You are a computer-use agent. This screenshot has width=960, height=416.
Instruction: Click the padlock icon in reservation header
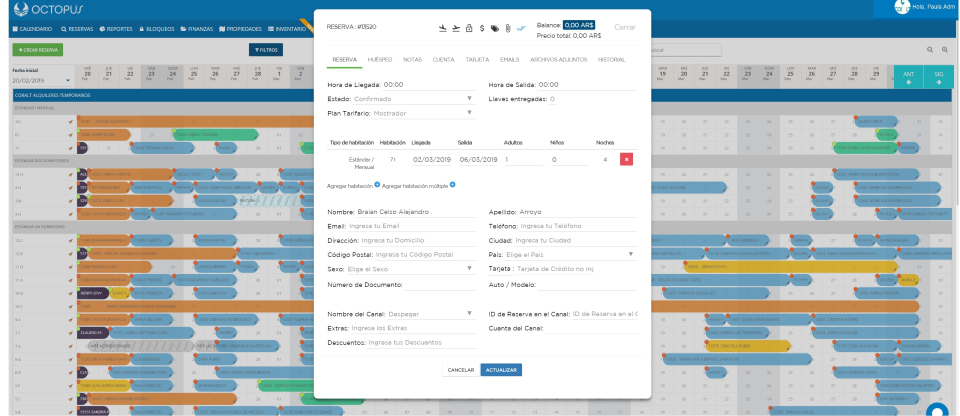click(469, 27)
